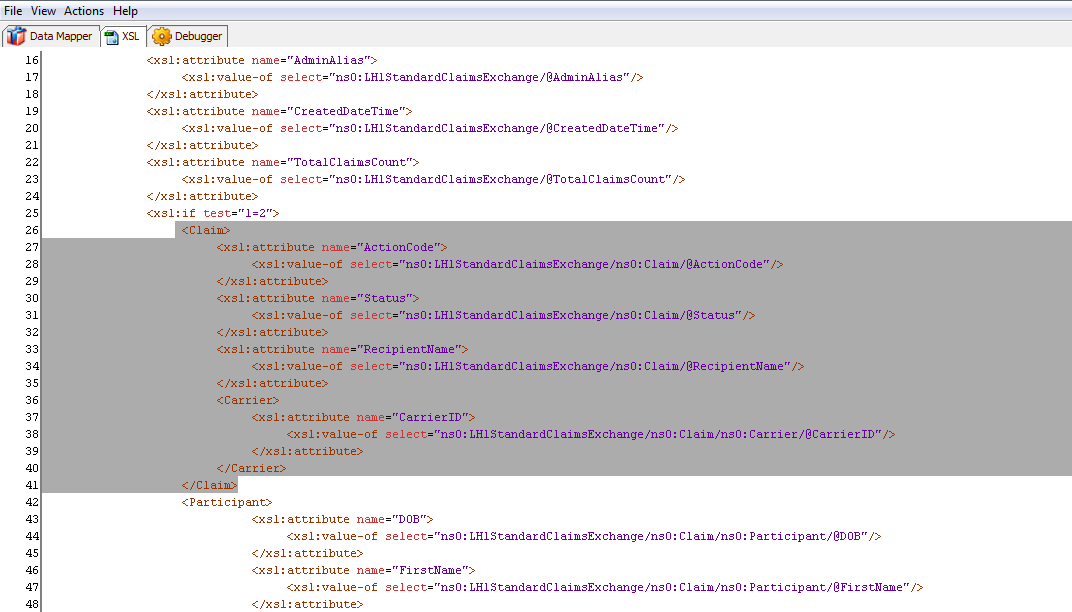Click the @CarrierID value-of line
1072x612 pixels.
pos(591,435)
